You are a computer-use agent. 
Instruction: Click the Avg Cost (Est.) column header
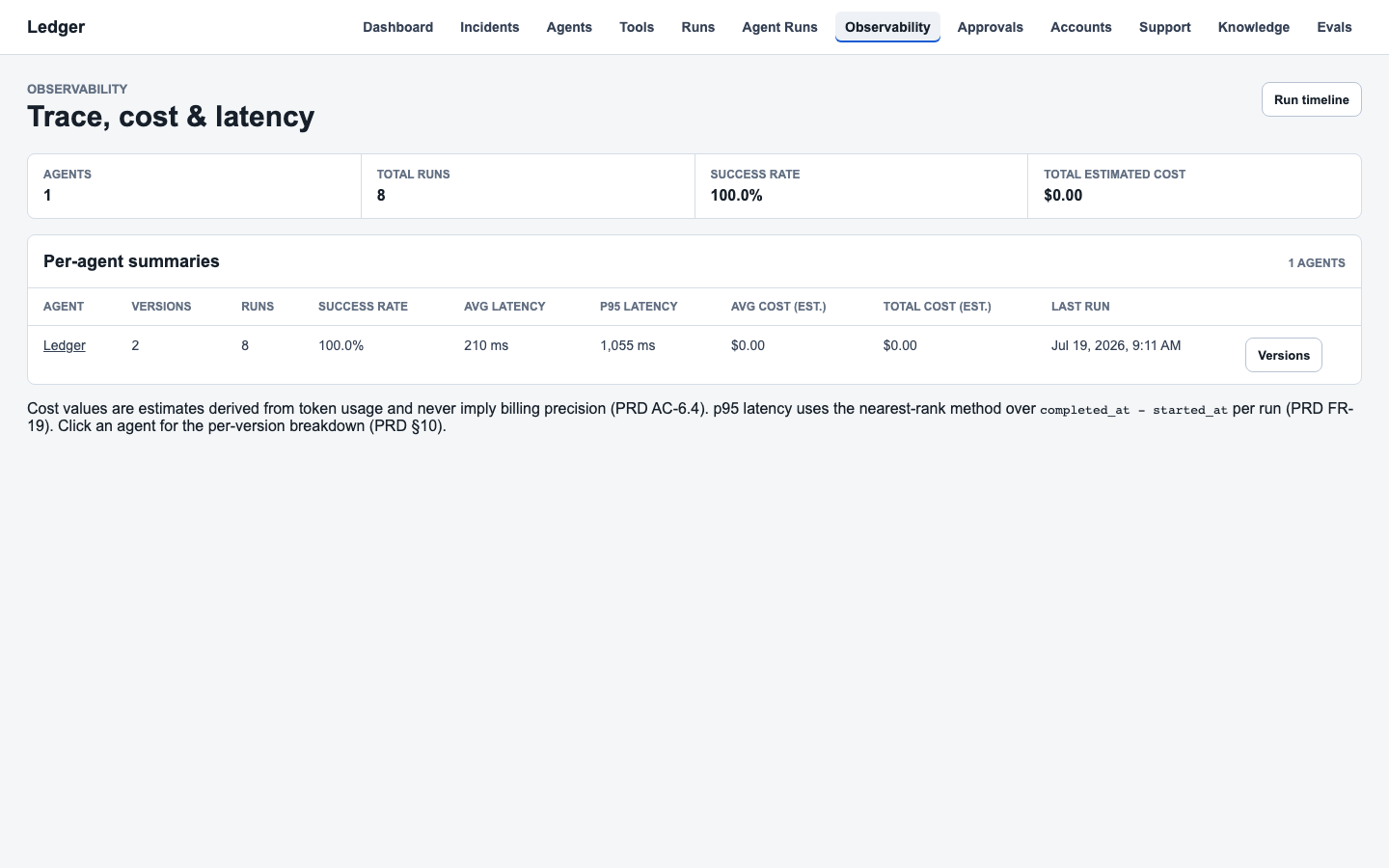778,307
